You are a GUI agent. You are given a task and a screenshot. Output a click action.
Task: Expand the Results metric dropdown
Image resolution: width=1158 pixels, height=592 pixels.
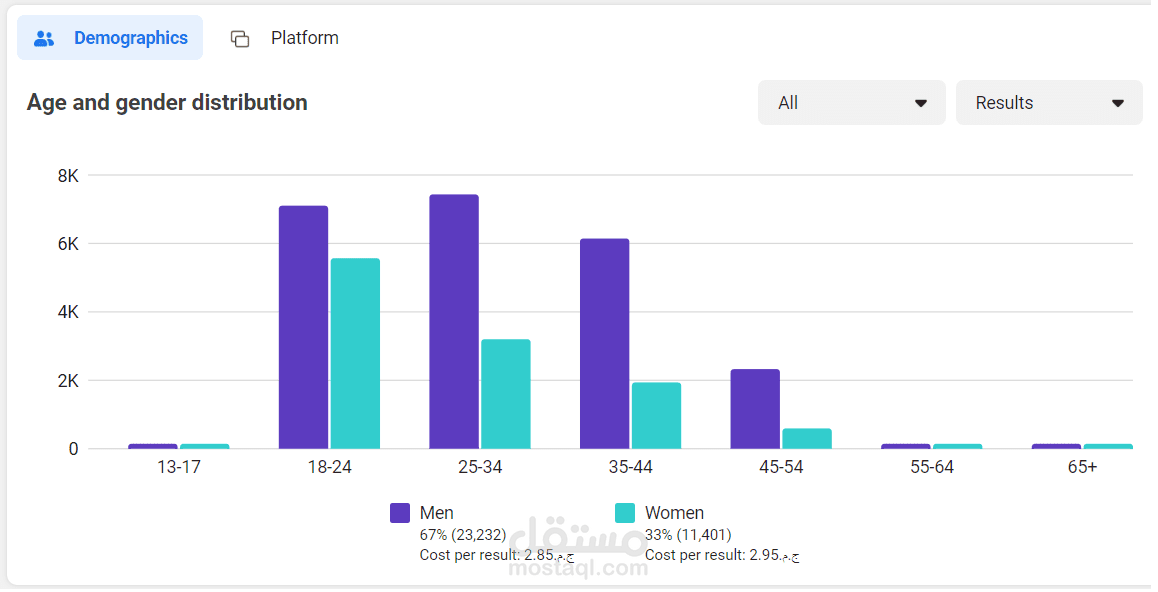coord(1048,103)
